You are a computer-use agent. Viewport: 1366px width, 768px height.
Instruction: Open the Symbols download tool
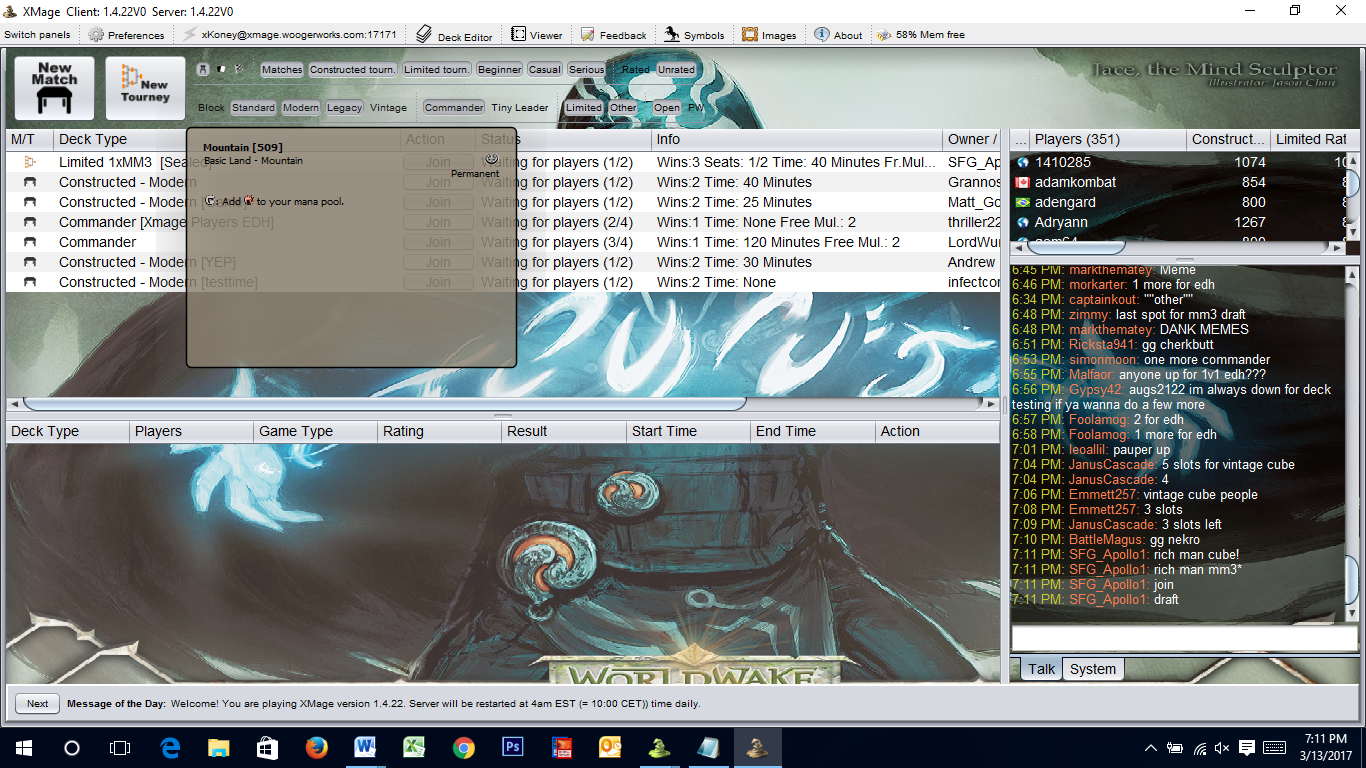694,35
